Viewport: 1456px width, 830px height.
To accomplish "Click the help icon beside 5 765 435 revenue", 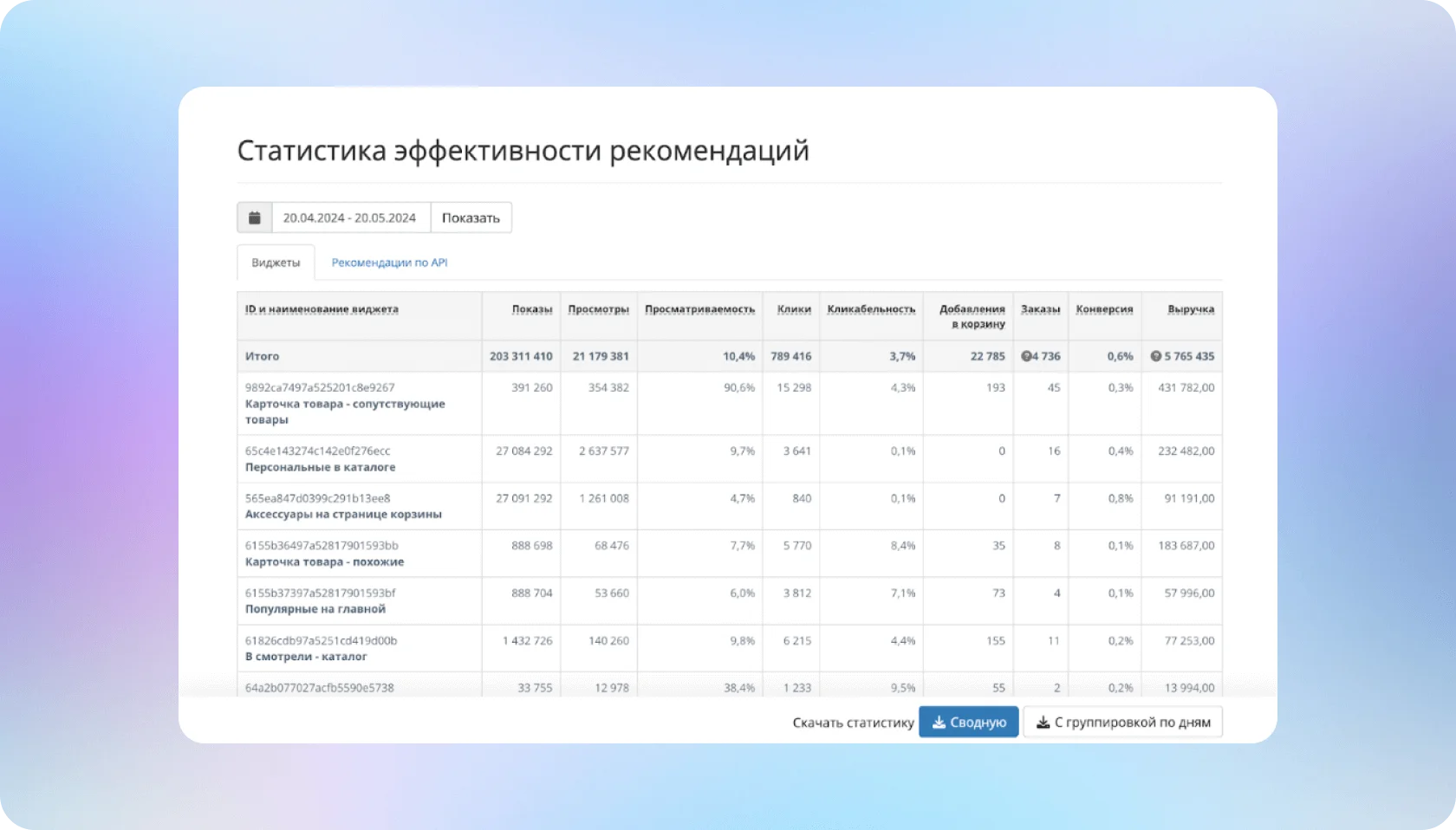I will coord(1155,356).
